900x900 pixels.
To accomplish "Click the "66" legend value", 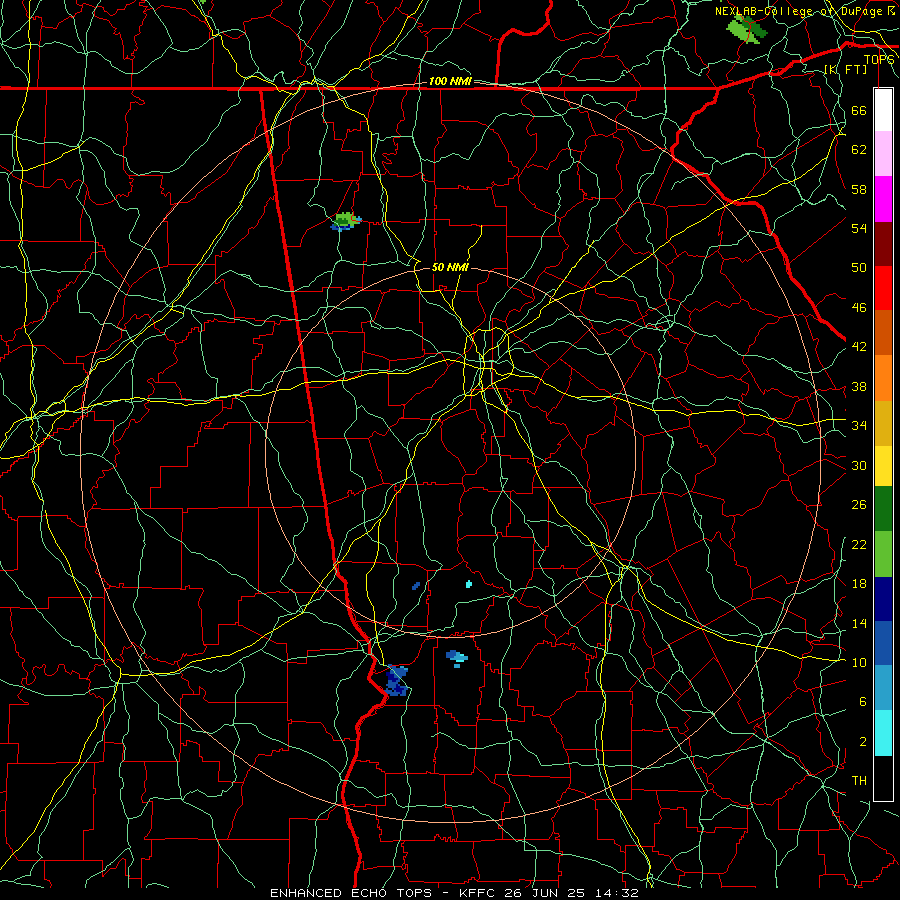I will coord(859,110).
